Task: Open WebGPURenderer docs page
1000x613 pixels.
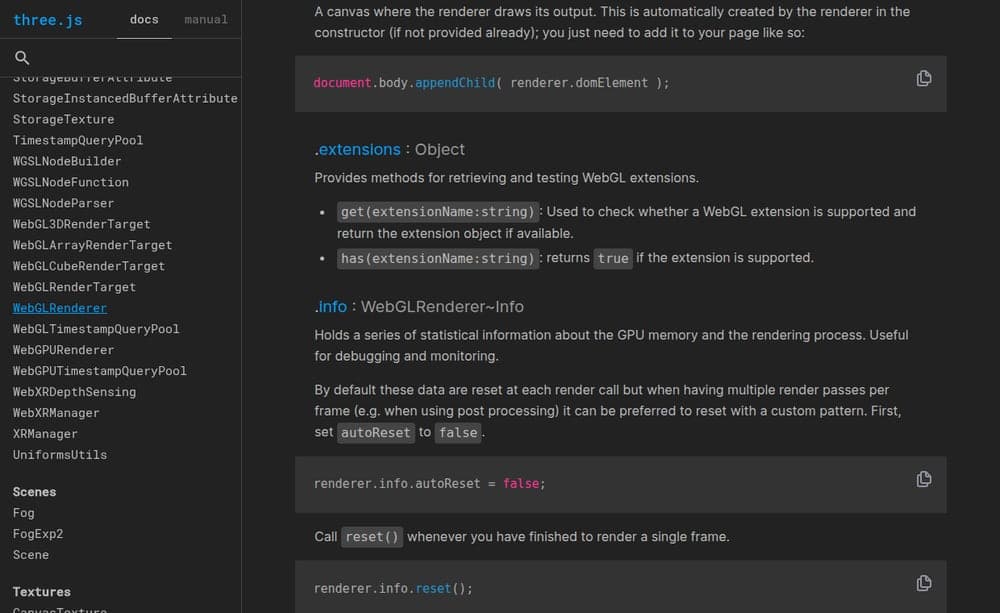Action: [63, 350]
